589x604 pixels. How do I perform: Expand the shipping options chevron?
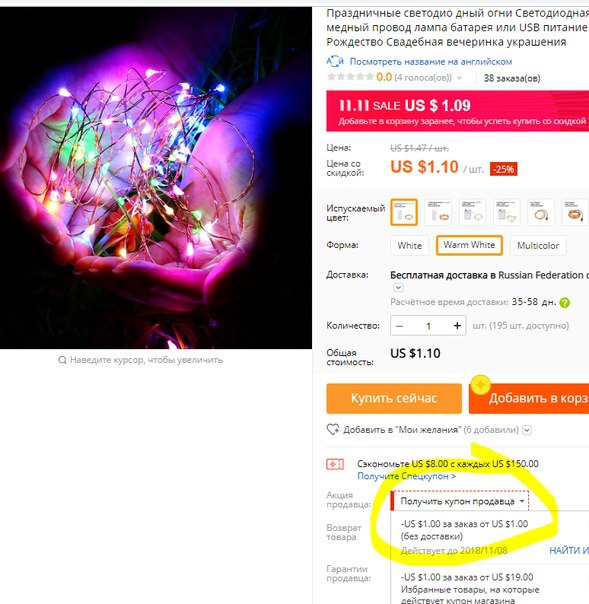pos(398,288)
